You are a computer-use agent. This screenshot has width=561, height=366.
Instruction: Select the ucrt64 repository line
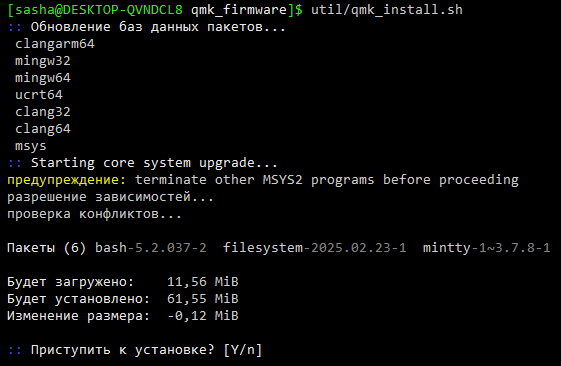coord(39,95)
